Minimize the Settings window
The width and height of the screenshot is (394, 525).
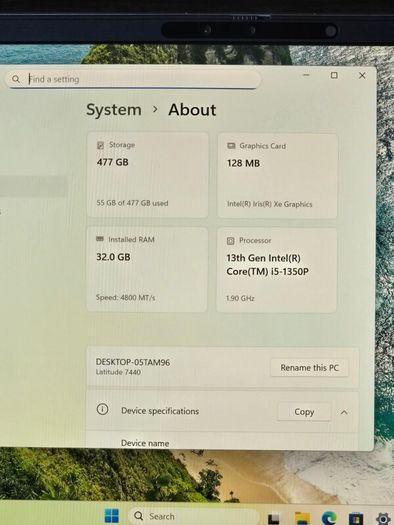(306, 75)
